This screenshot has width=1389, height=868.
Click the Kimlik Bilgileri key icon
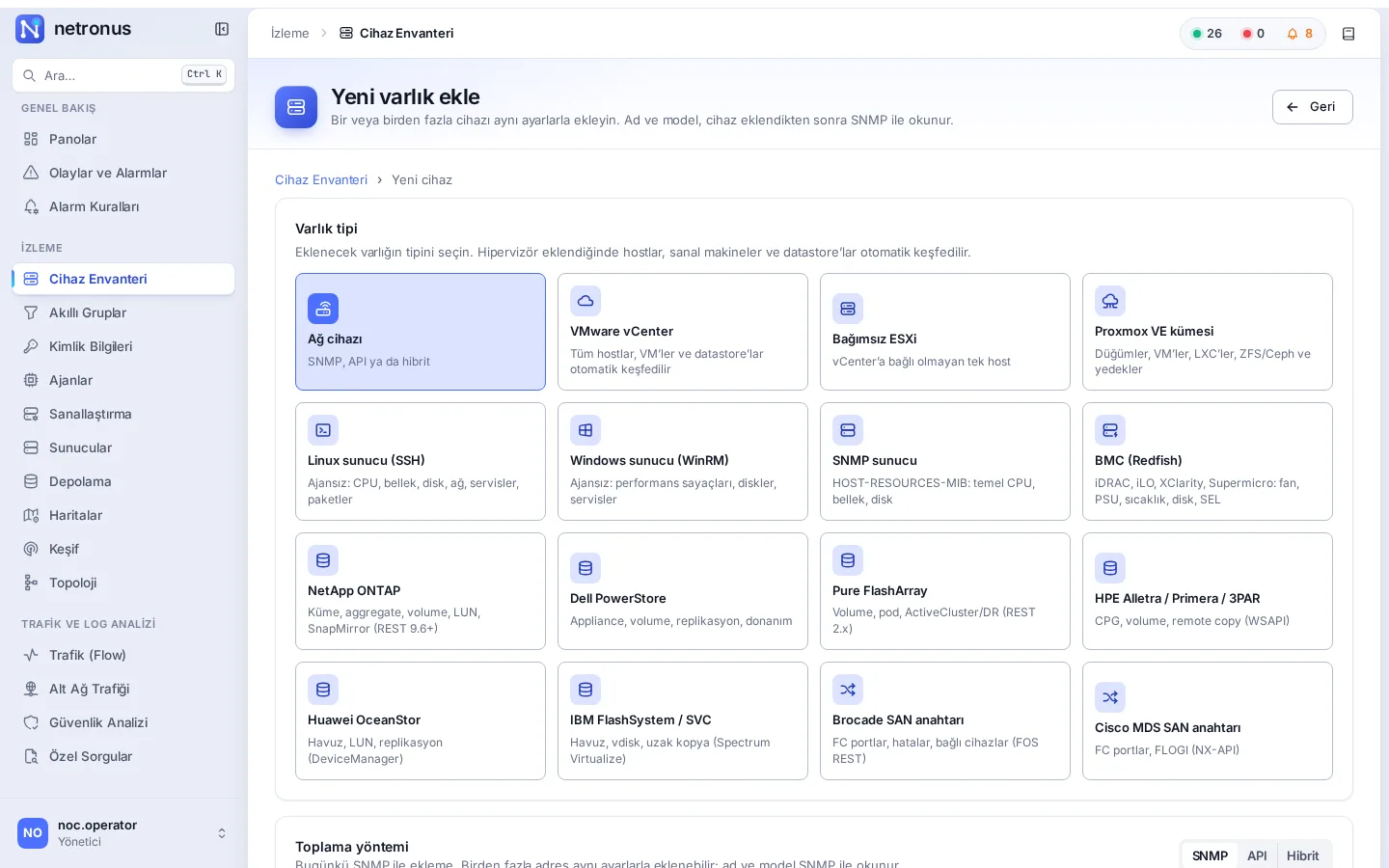[x=31, y=346]
